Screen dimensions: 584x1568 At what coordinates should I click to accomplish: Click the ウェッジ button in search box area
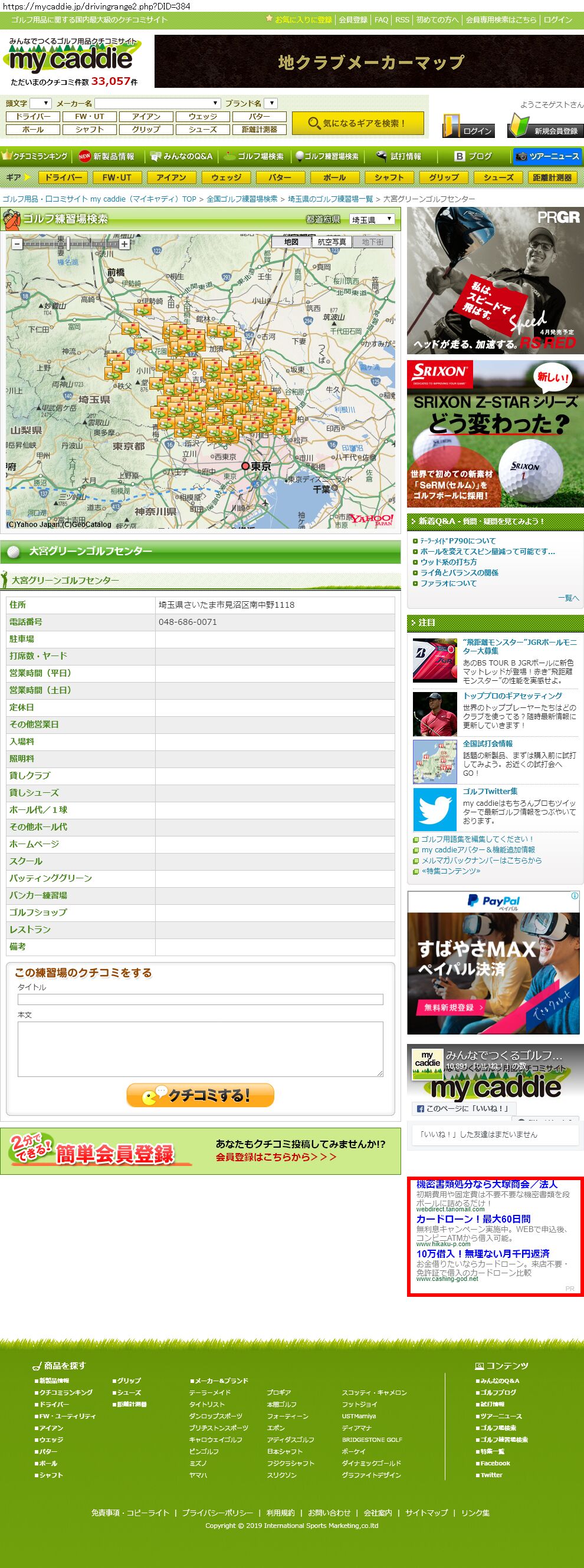pos(203,116)
